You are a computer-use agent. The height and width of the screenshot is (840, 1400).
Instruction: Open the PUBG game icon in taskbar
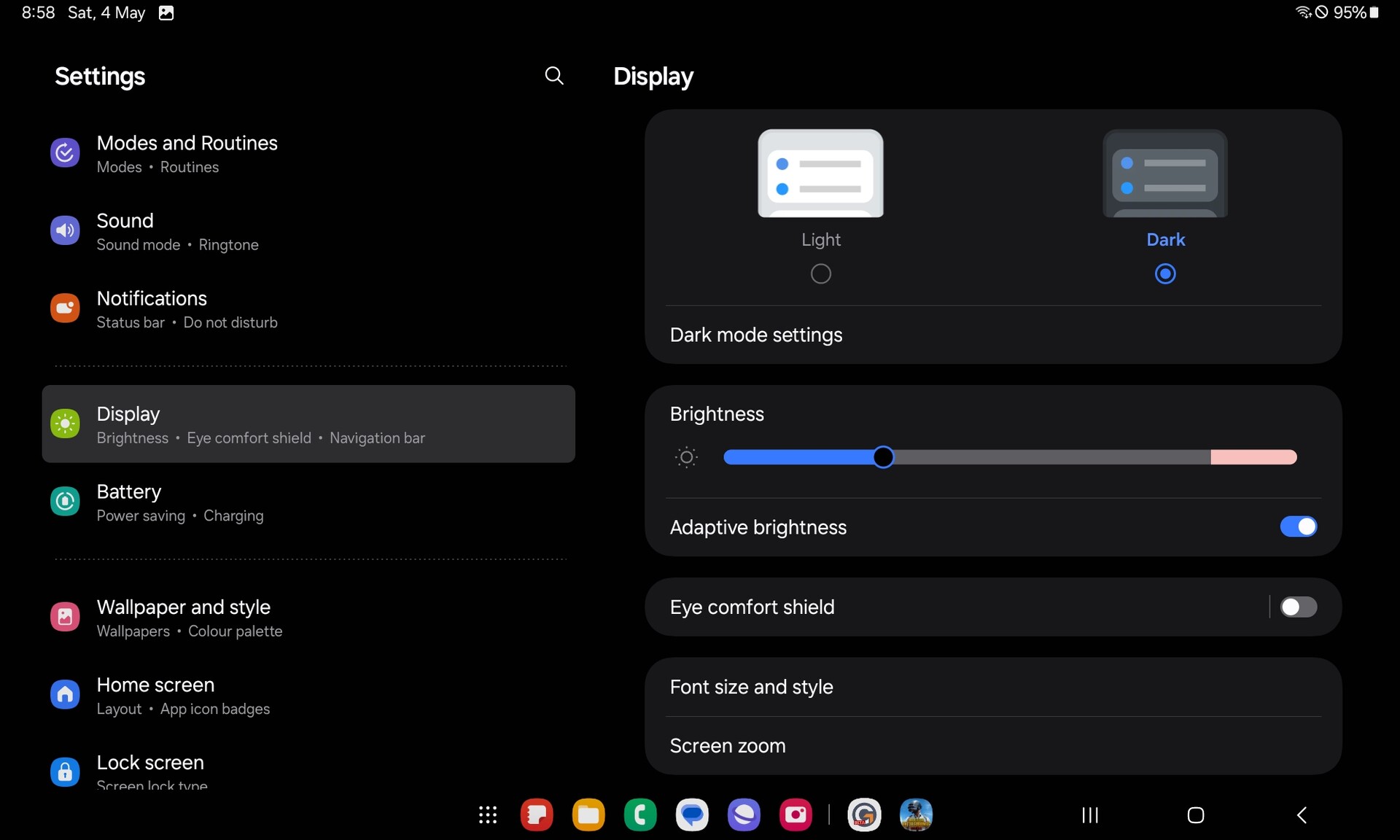coord(916,815)
